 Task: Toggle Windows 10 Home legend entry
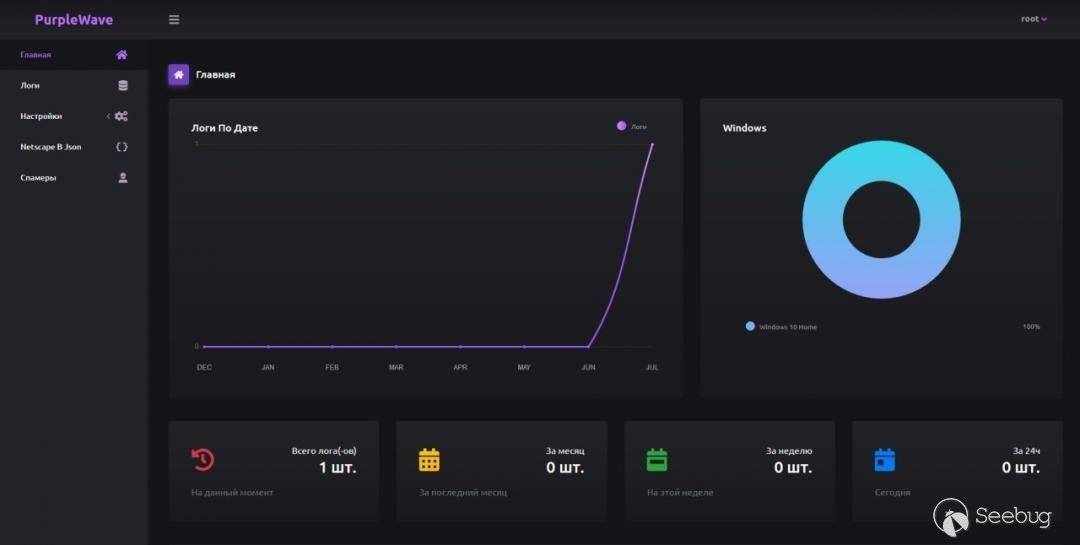pos(781,327)
